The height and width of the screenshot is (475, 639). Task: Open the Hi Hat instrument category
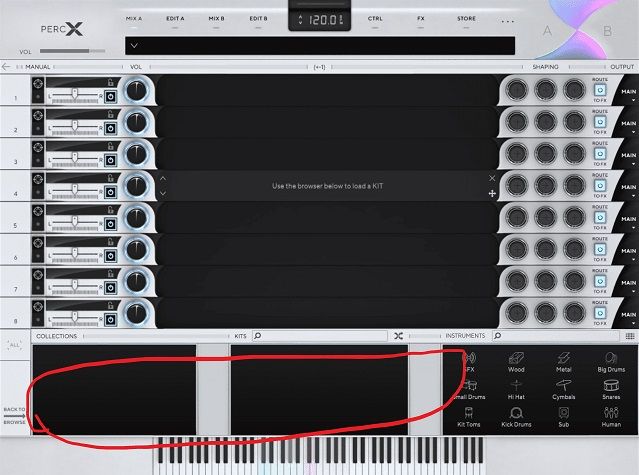pos(516,390)
